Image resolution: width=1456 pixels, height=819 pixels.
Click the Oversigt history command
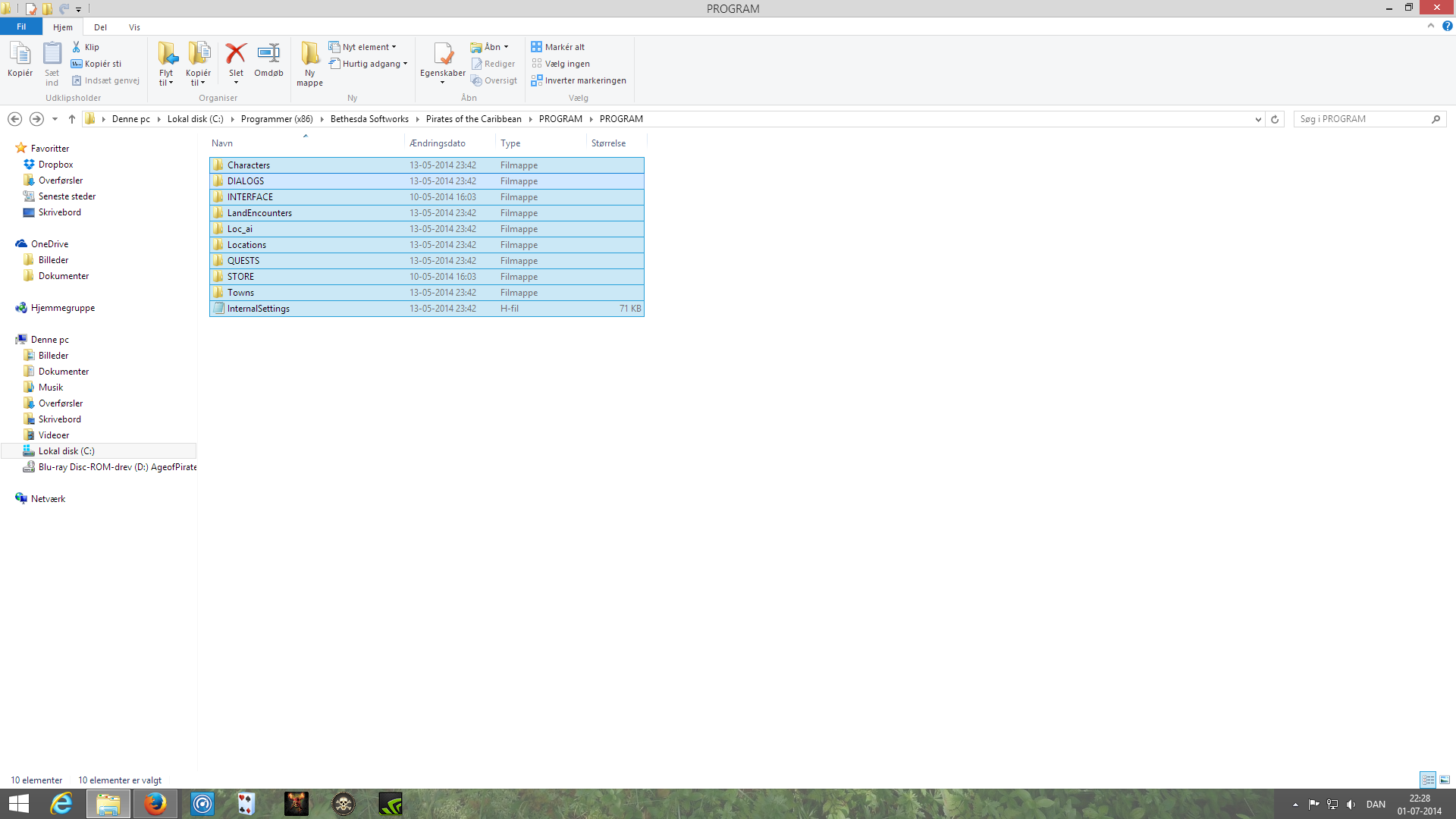click(x=494, y=80)
